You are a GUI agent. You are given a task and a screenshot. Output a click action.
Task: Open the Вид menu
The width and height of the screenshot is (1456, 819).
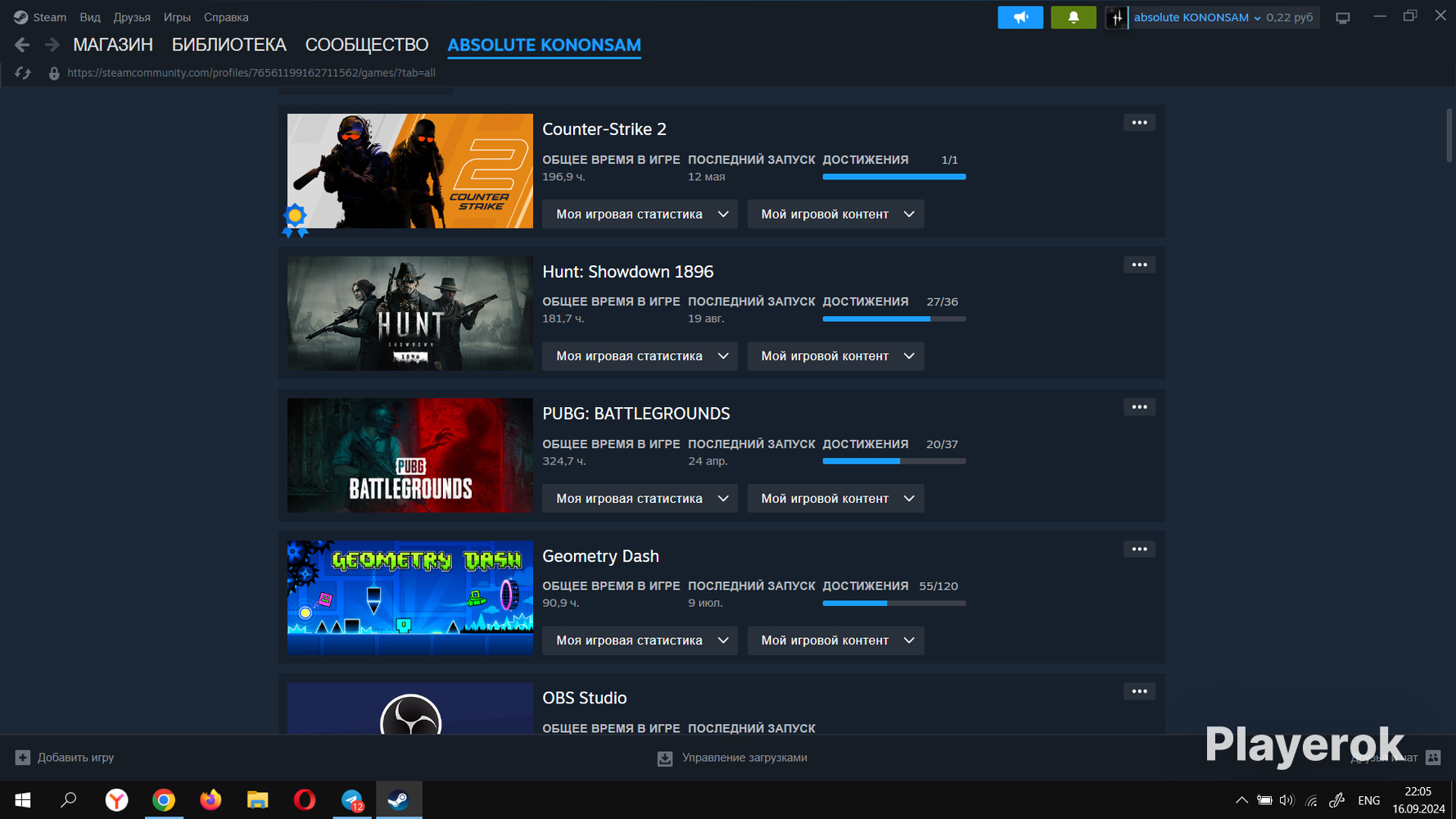pos(90,17)
